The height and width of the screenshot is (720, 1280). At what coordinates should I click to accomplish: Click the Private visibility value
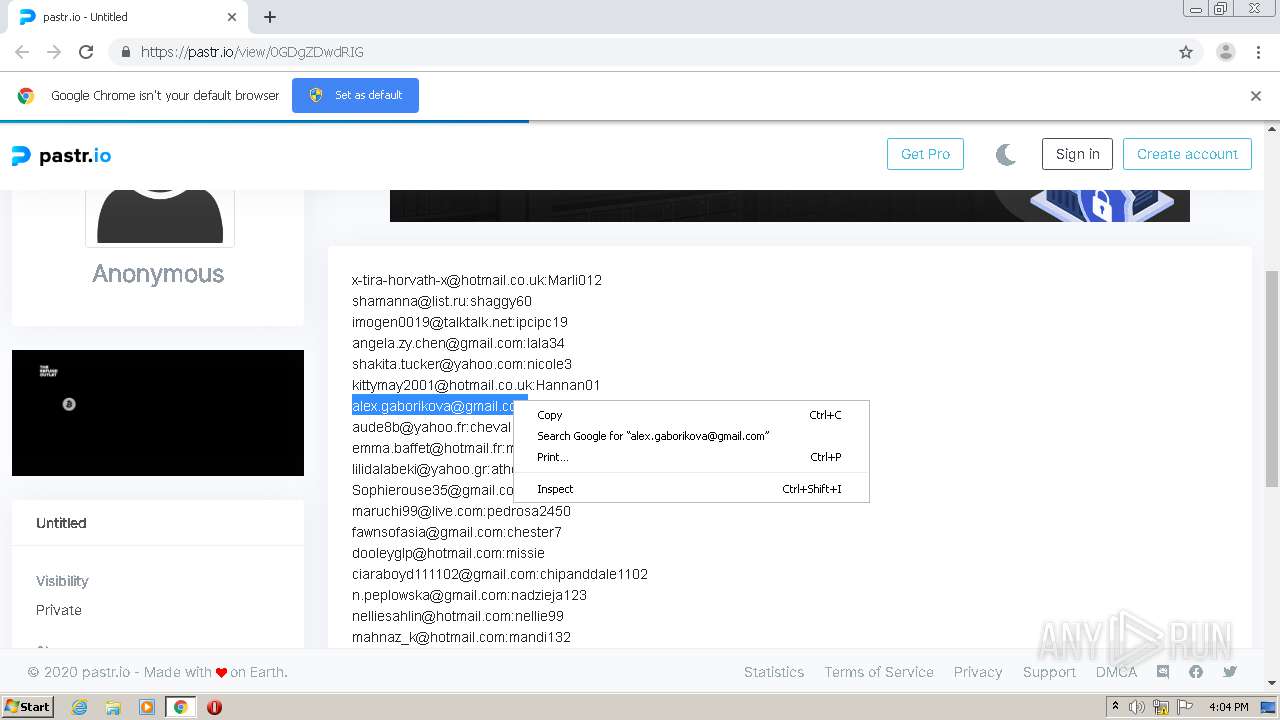click(x=59, y=610)
